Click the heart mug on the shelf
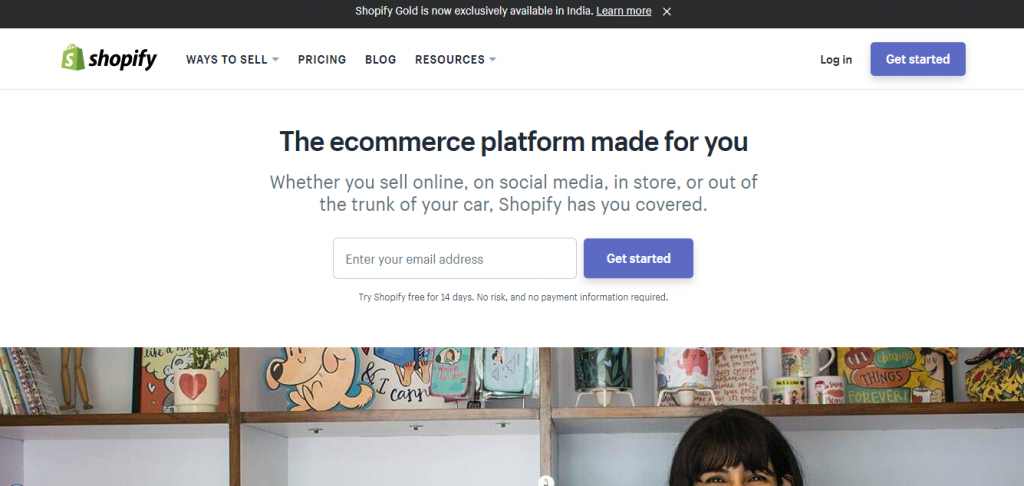Image resolution: width=1024 pixels, height=486 pixels. (196, 386)
